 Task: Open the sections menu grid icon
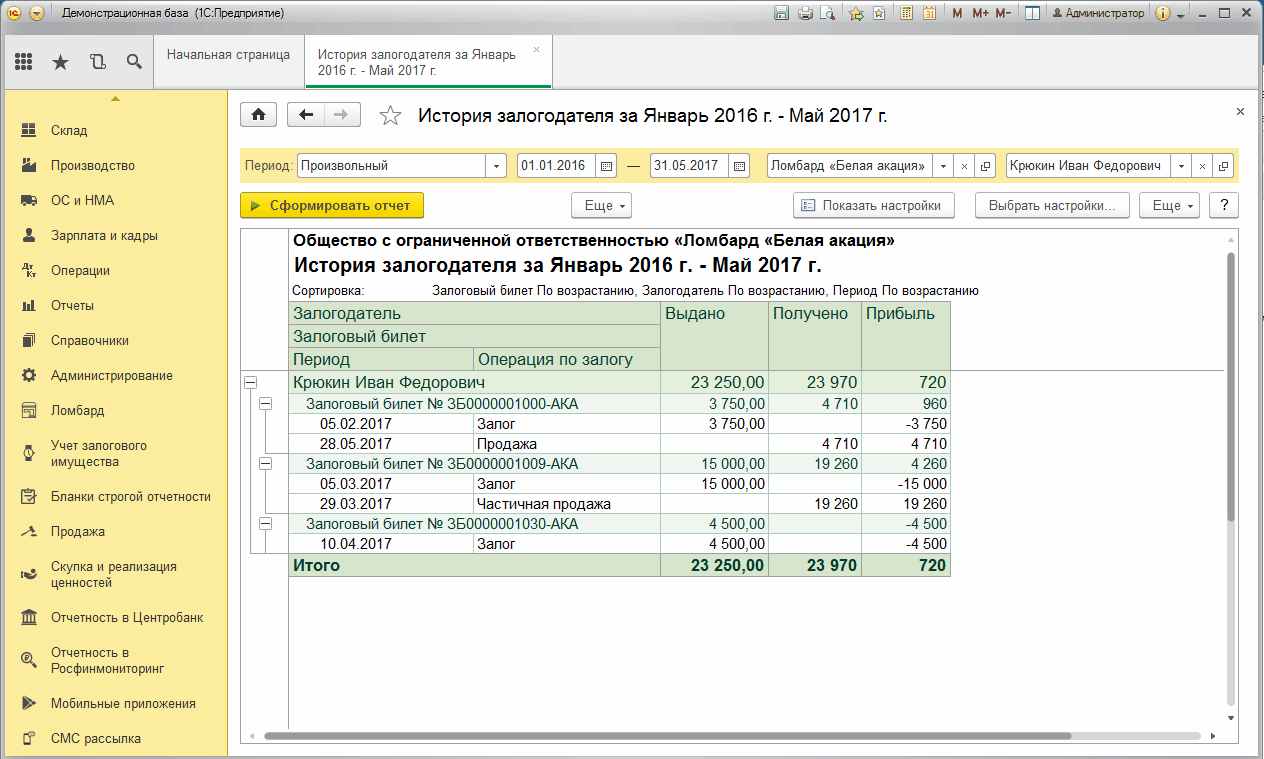[24, 62]
